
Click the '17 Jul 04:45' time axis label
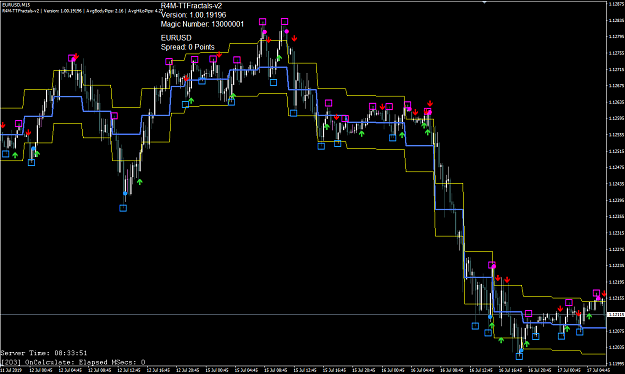click(598, 370)
